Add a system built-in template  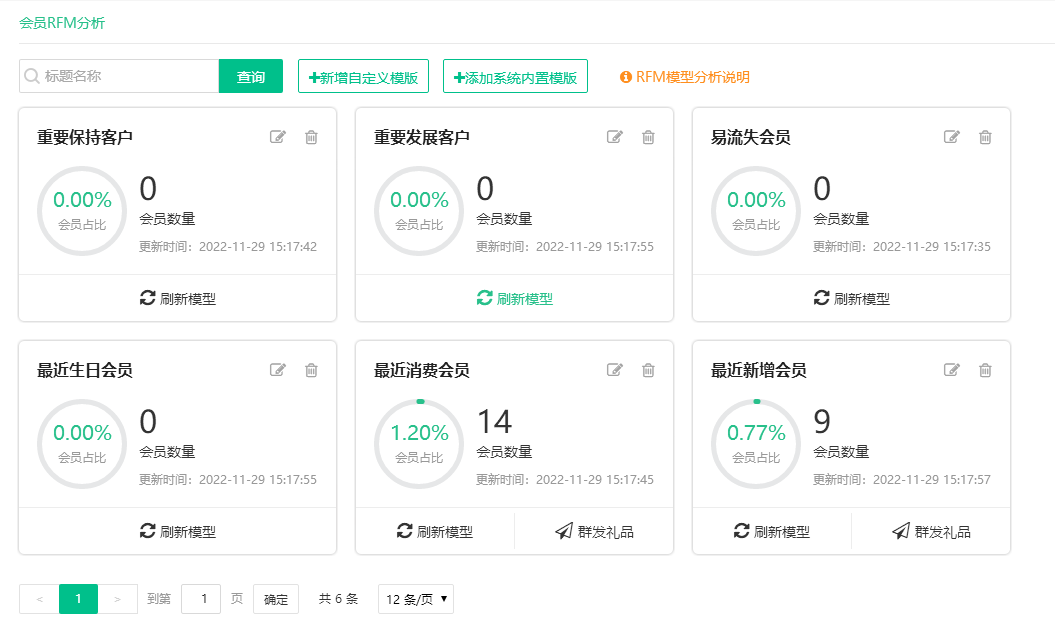click(515, 77)
